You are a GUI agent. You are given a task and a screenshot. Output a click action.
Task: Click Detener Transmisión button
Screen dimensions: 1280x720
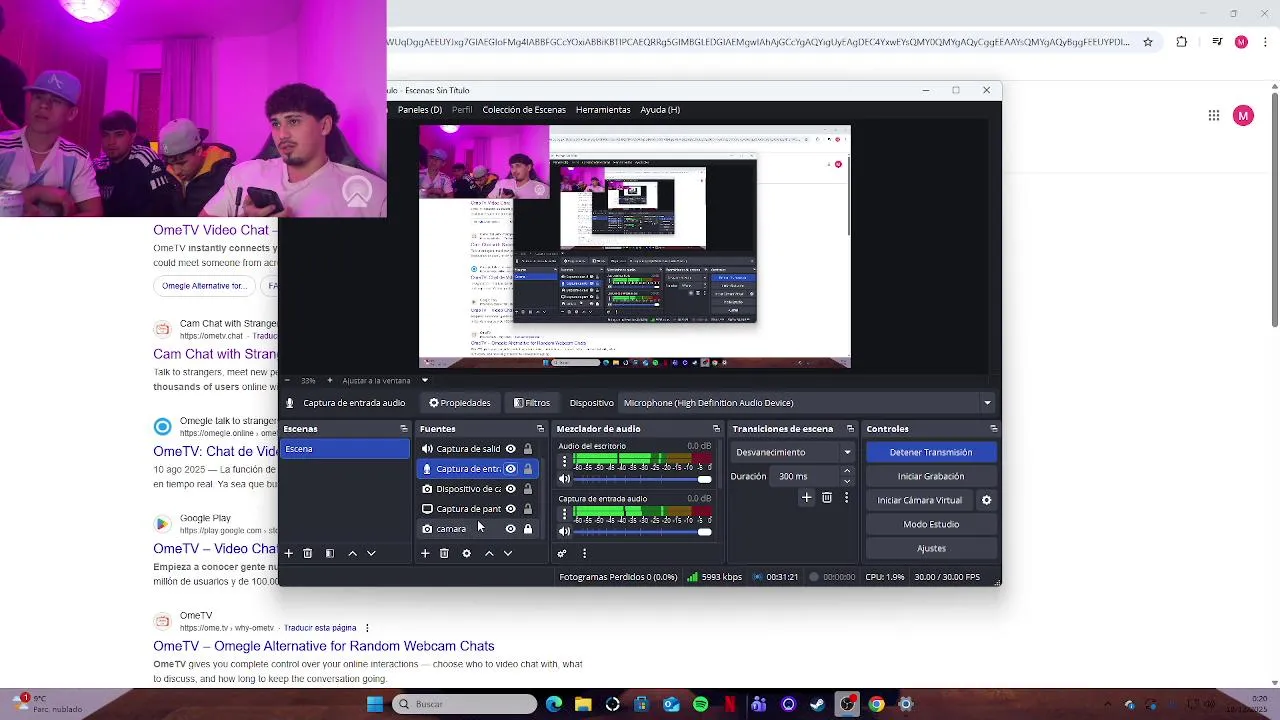(x=931, y=452)
